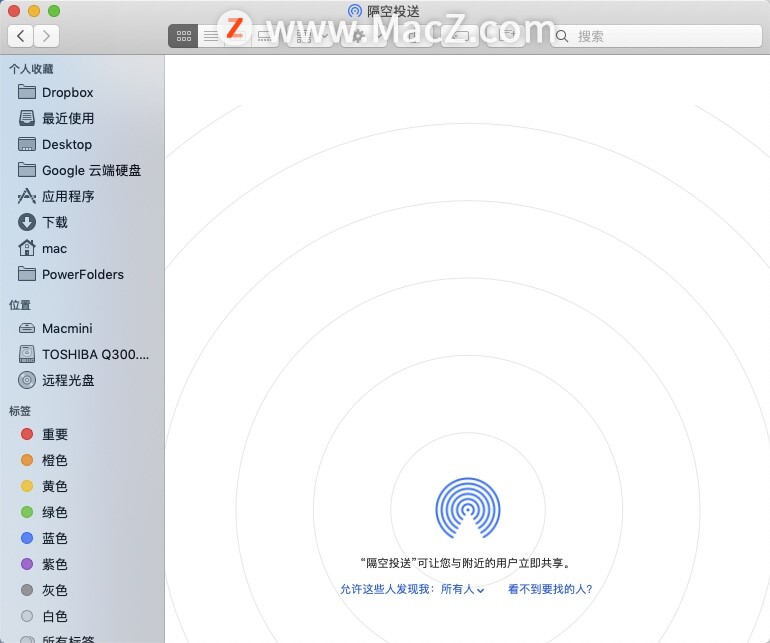
Task: Click the 标签 section header
Action: click(x=20, y=411)
